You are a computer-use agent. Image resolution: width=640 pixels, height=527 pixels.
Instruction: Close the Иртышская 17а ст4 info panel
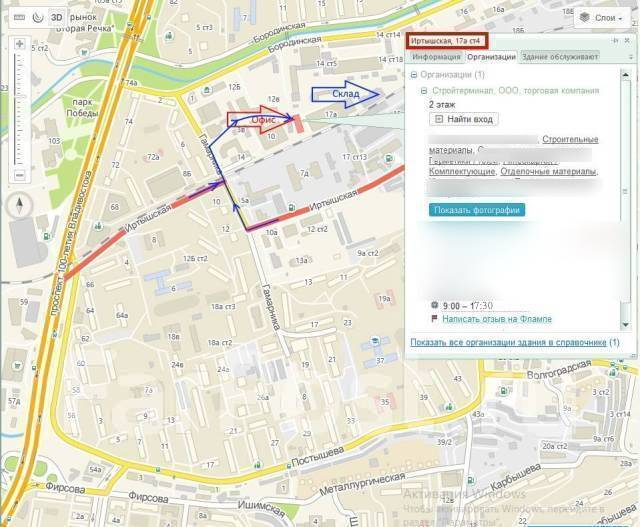point(627,41)
